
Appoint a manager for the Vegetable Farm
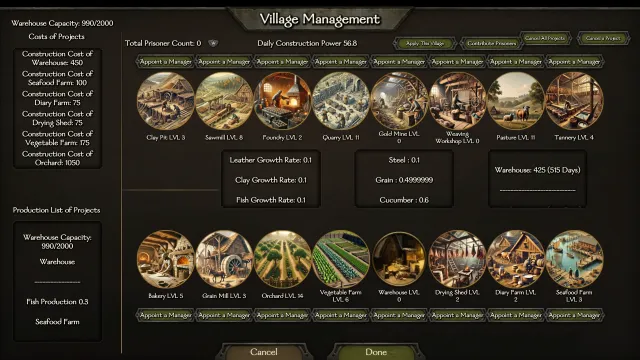click(341, 315)
